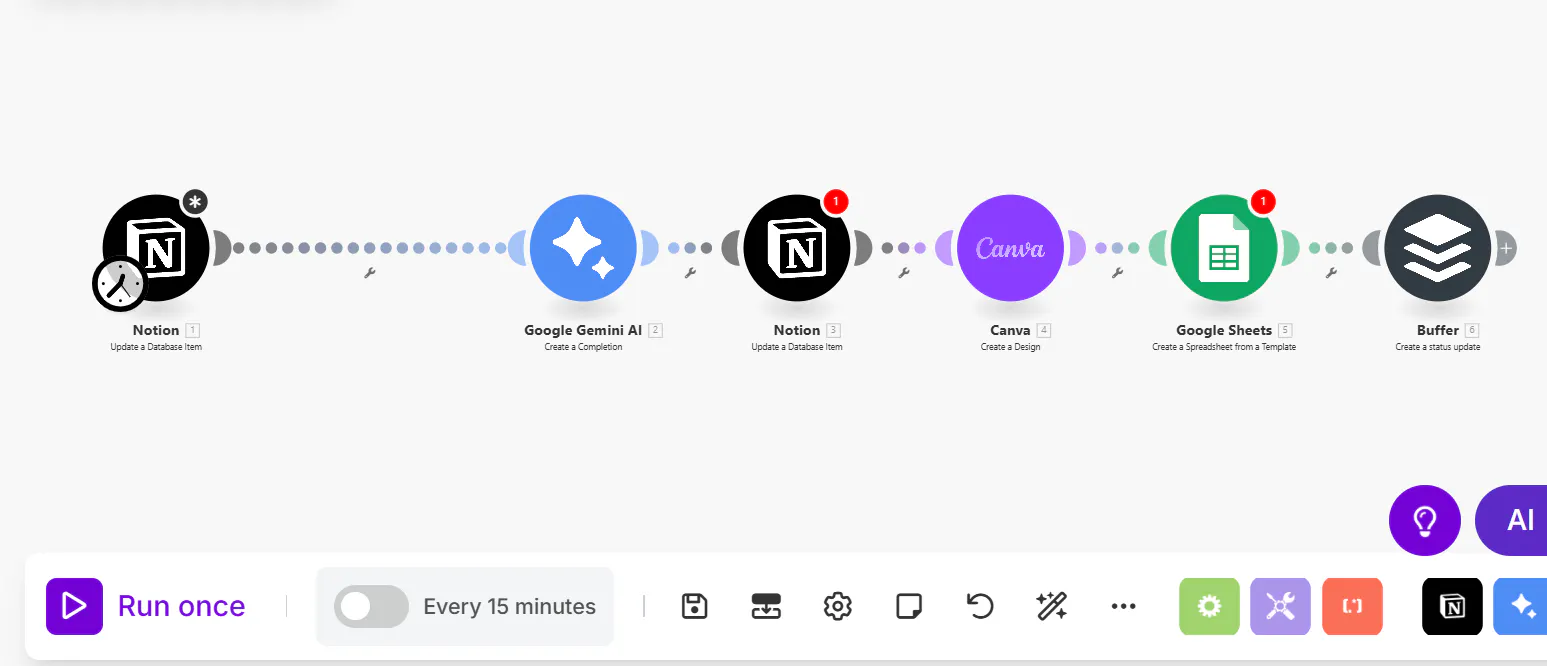Open the Google Gemini AI module
This screenshot has height=666, width=1547.
coord(583,248)
